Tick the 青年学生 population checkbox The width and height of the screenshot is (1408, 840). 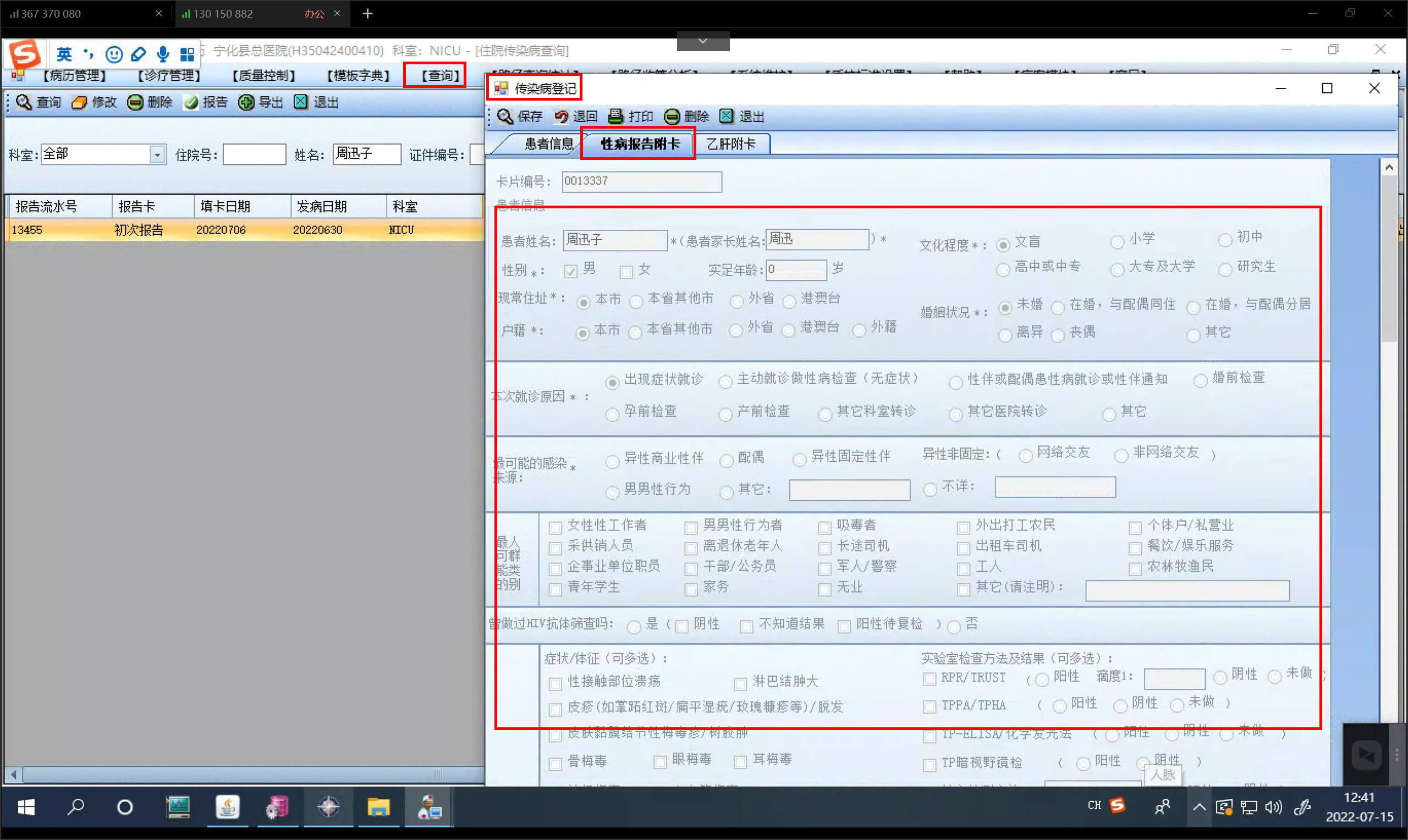[555, 589]
